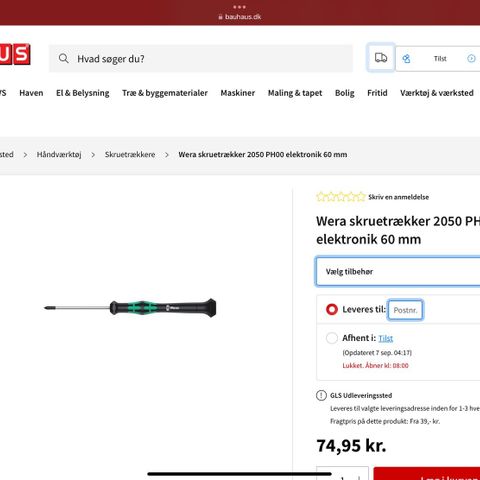
Task: Click the search magnifier icon
Action: coord(63,59)
